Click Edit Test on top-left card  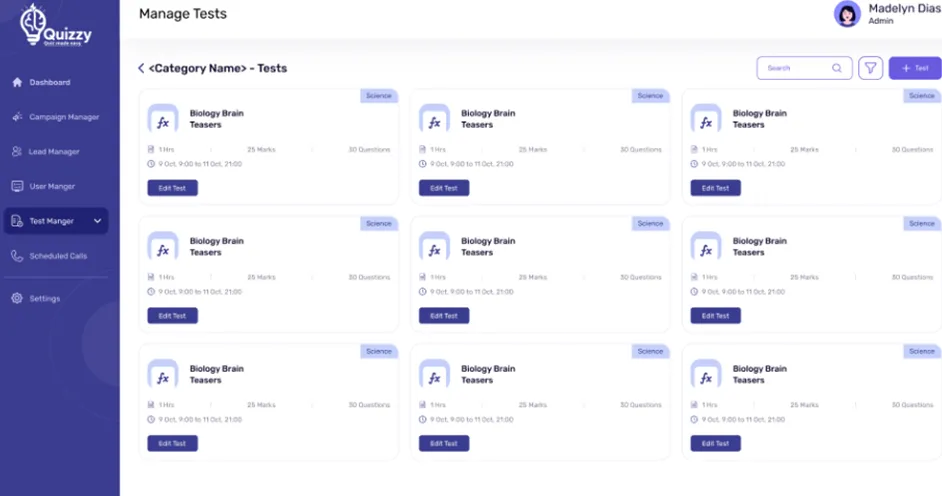172,188
